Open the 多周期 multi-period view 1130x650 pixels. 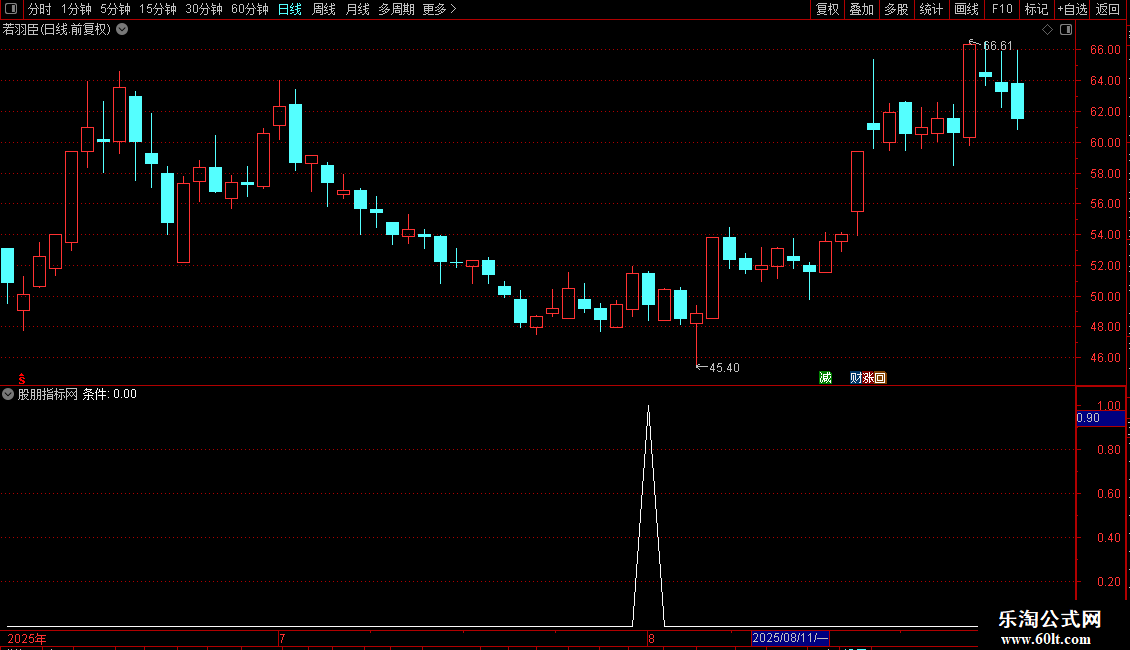point(396,9)
